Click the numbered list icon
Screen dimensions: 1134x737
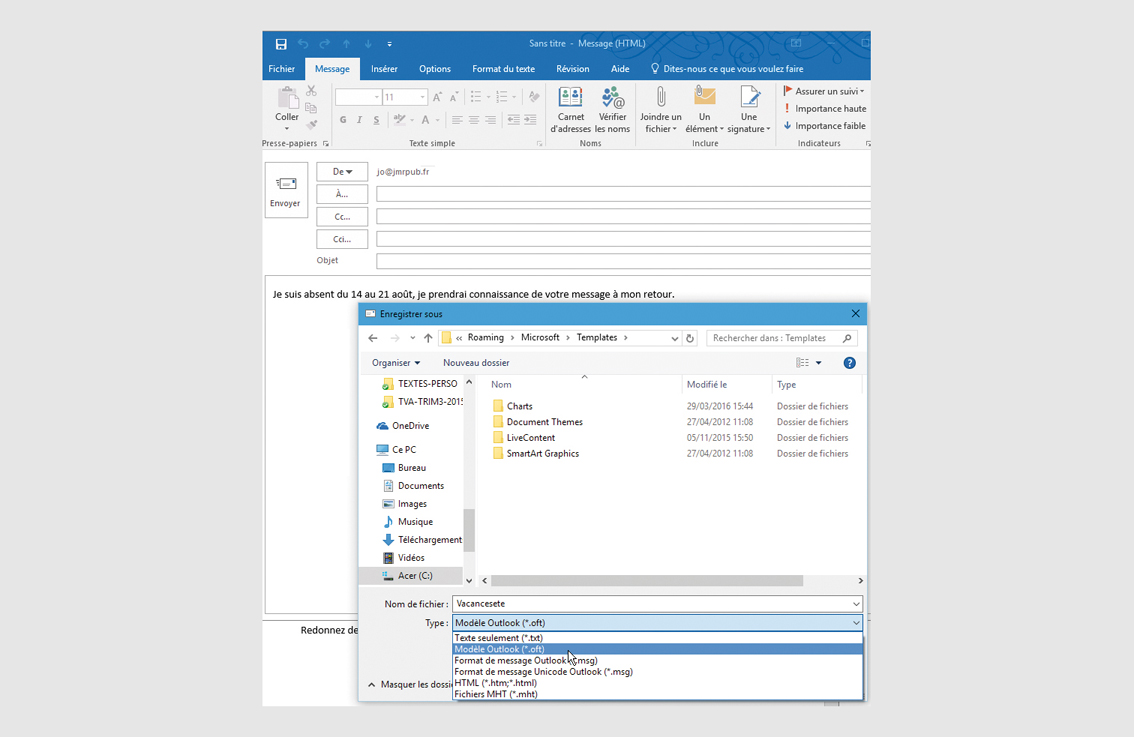point(502,97)
